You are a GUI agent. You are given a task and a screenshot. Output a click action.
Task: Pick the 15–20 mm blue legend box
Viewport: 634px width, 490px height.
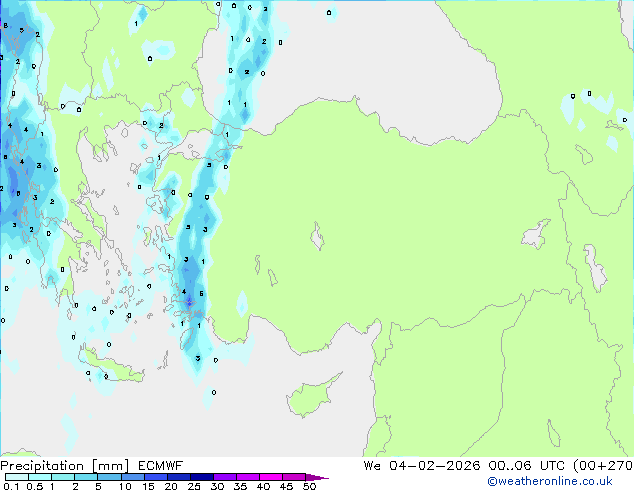[155, 477]
